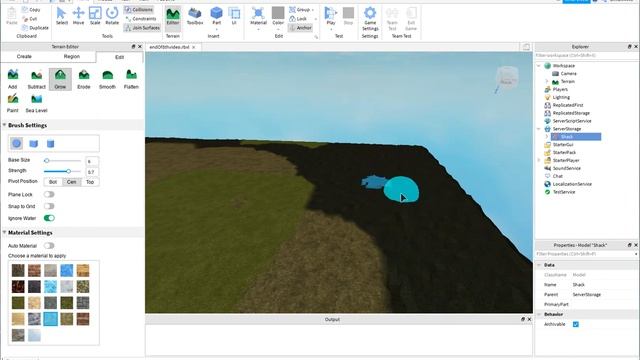This screenshot has height=360, width=640.
Task: Click the Select tool in ribbon
Action: pos(62,16)
